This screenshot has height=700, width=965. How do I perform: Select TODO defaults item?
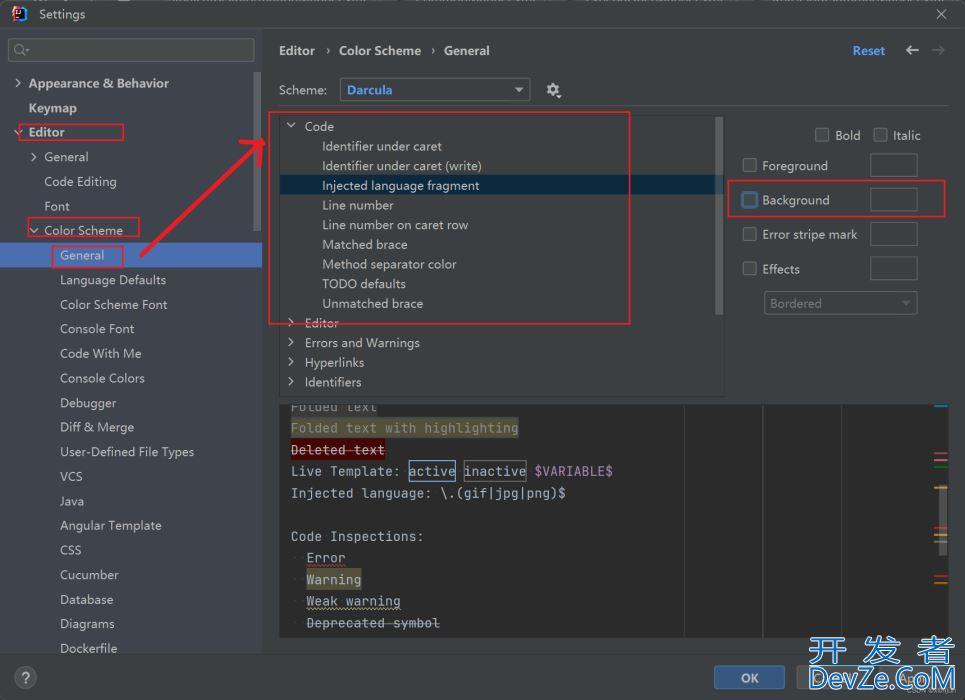click(364, 284)
